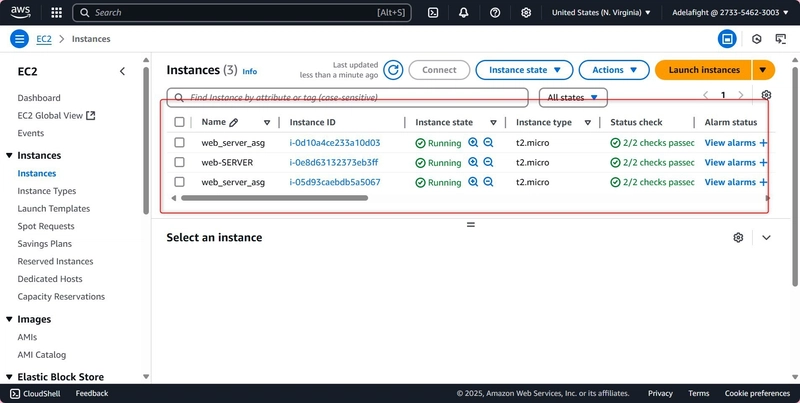
Task: Open the Services grid menu icon
Action: pos(57,13)
